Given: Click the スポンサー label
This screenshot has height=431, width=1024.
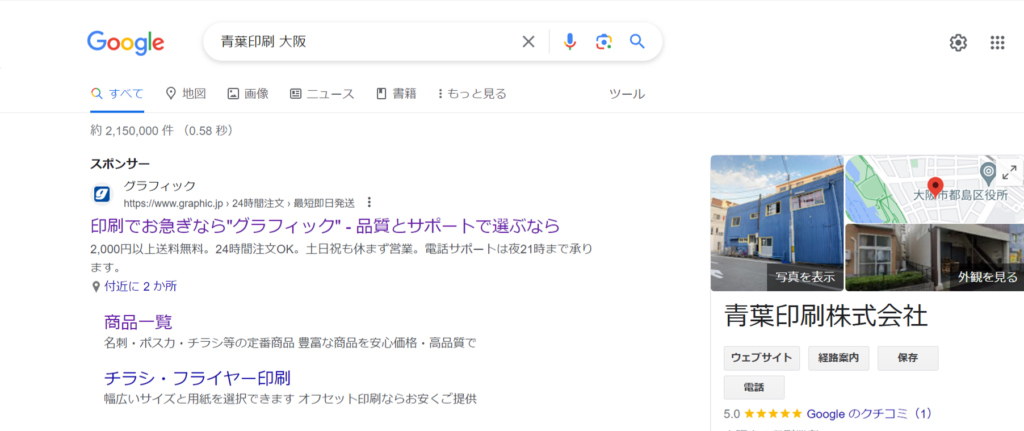Looking at the screenshot, I should tap(120, 164).
